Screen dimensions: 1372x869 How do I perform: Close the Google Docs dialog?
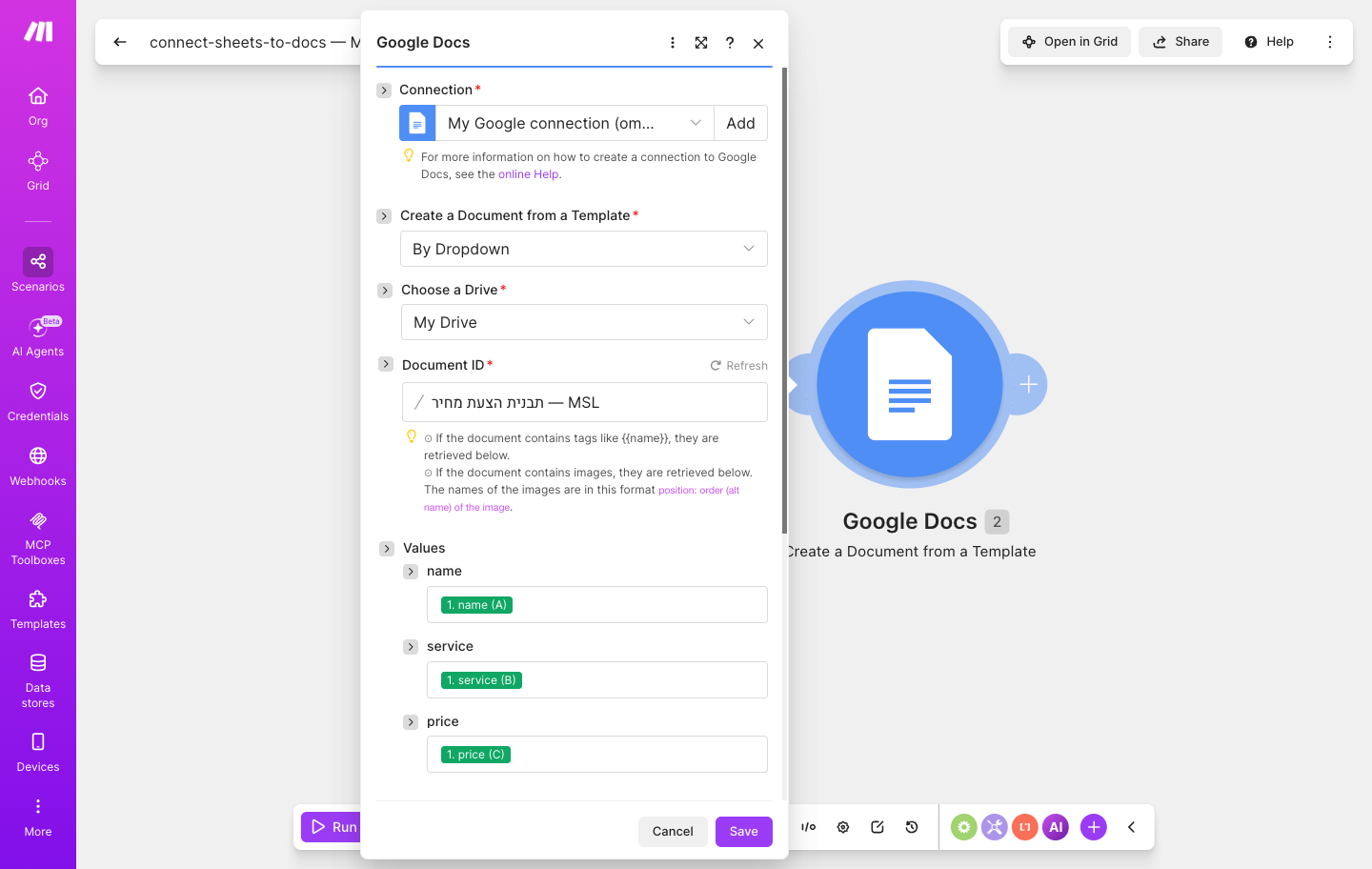(x=758, y=43)
